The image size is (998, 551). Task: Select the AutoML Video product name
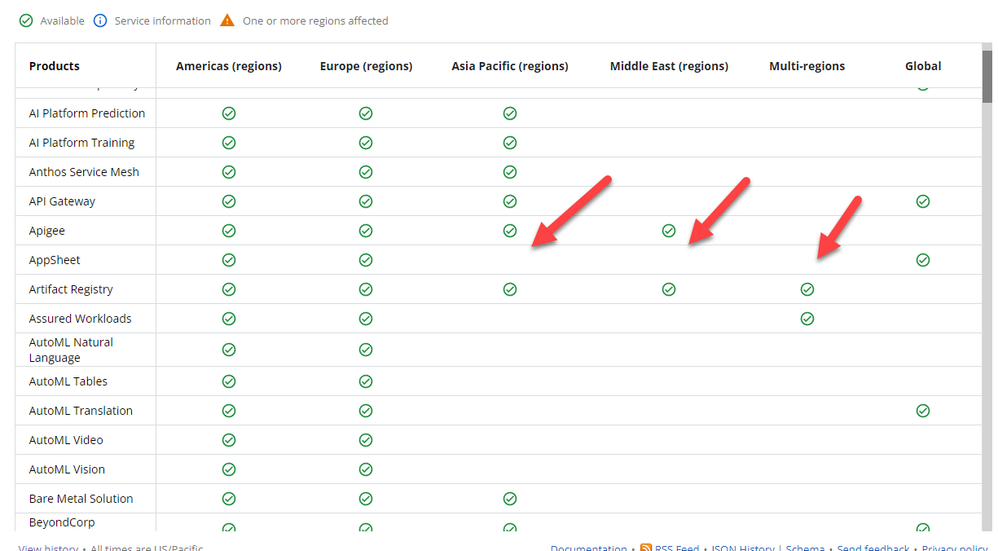click(66, 440)
